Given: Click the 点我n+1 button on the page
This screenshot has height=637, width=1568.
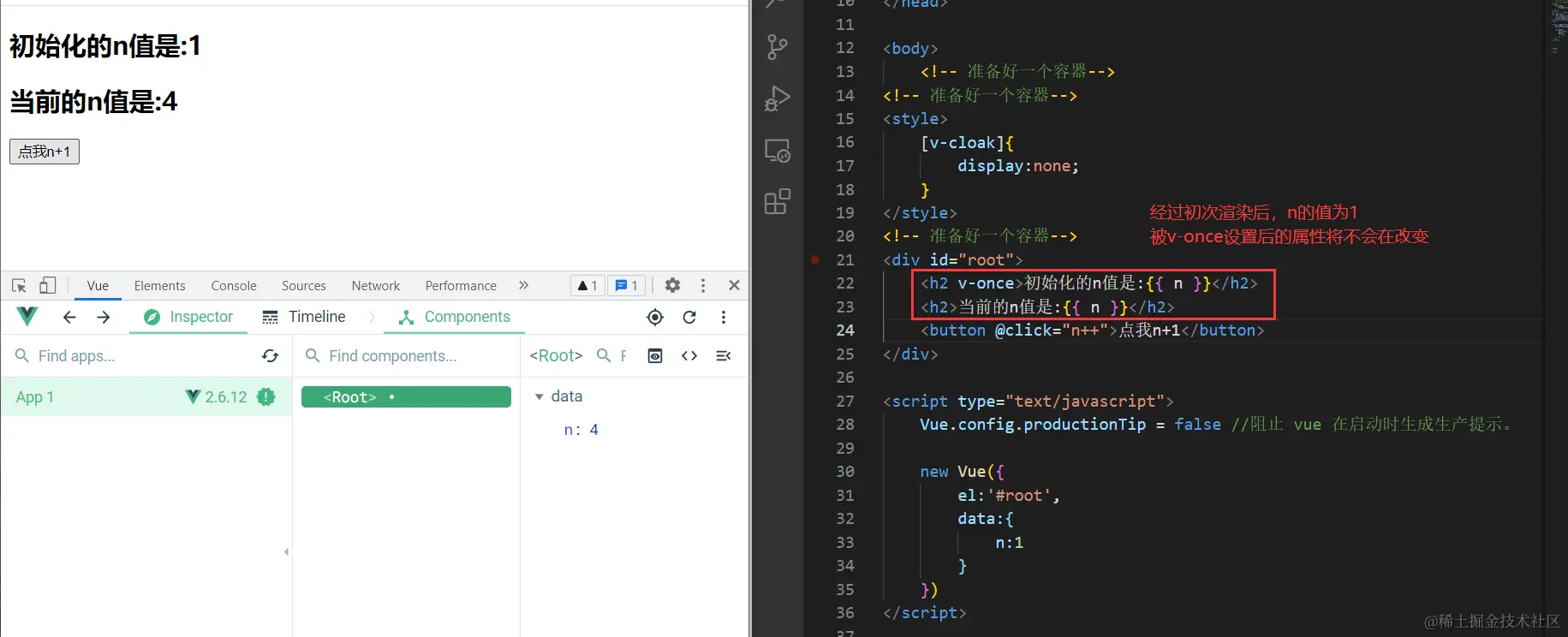Looking at the screenshot, I should [45, 152].
